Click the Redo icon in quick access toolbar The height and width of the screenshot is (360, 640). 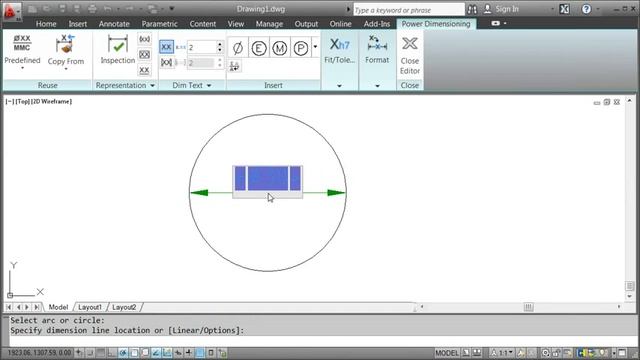[x=129, y=9]
